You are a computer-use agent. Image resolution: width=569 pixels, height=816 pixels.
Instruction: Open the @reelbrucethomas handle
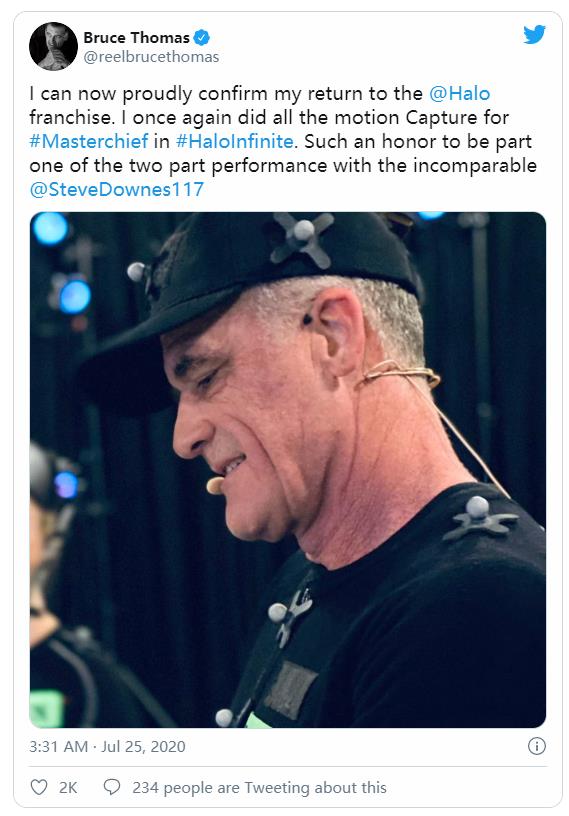click(151, 57)
